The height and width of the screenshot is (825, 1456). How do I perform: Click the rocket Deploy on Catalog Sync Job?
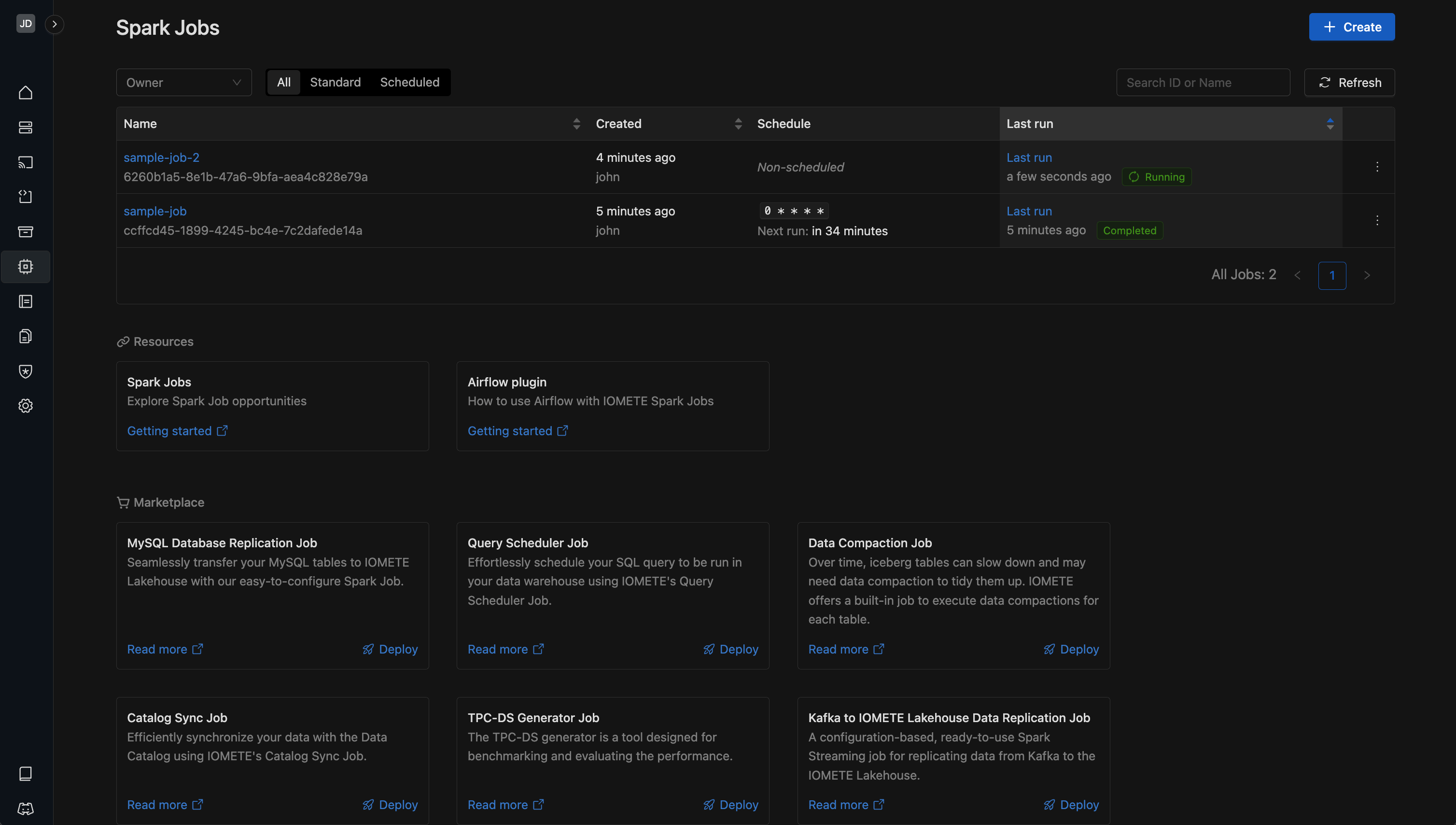[390, 805]
